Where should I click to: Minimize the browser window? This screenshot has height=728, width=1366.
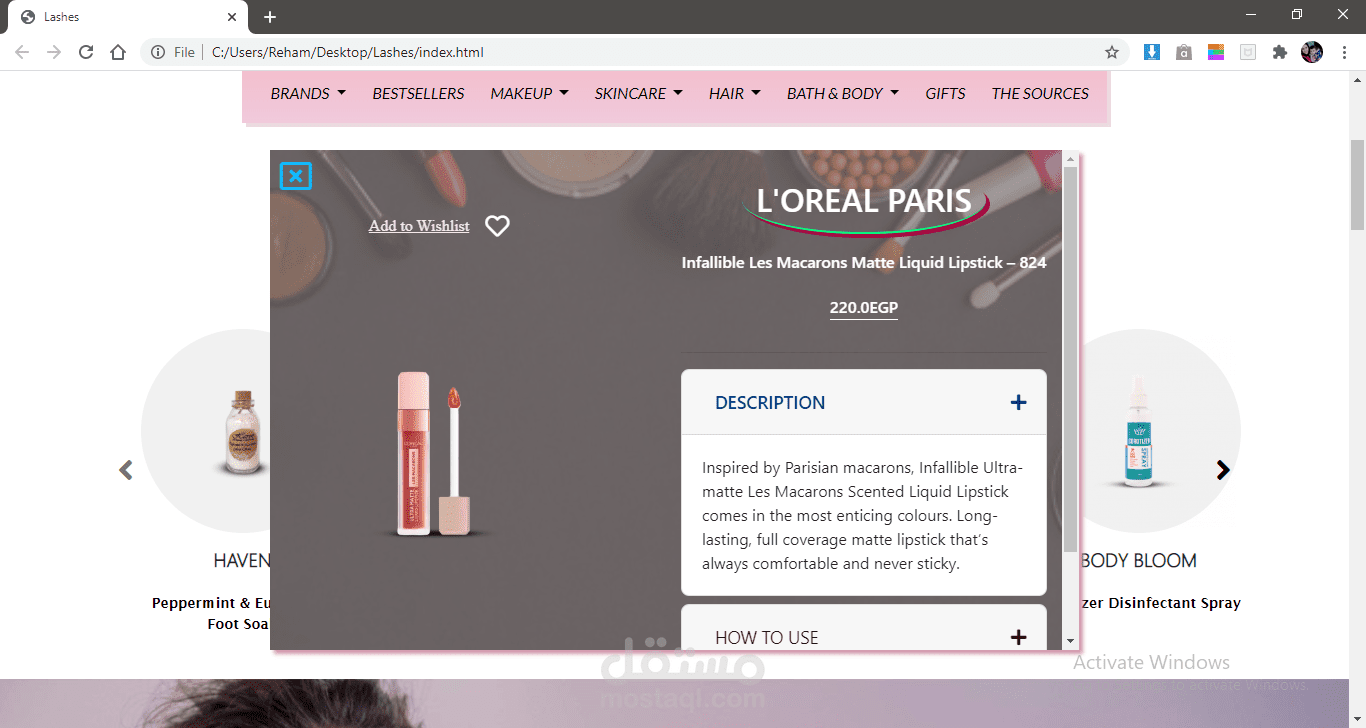click(1251, 14)
